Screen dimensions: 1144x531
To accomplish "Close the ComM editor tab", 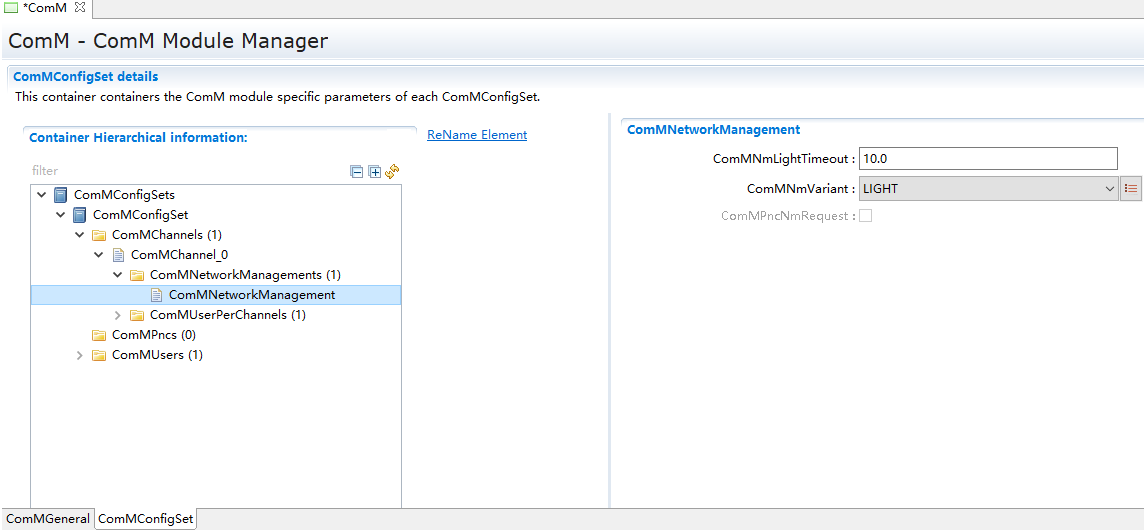I will [x=80, y=8].
